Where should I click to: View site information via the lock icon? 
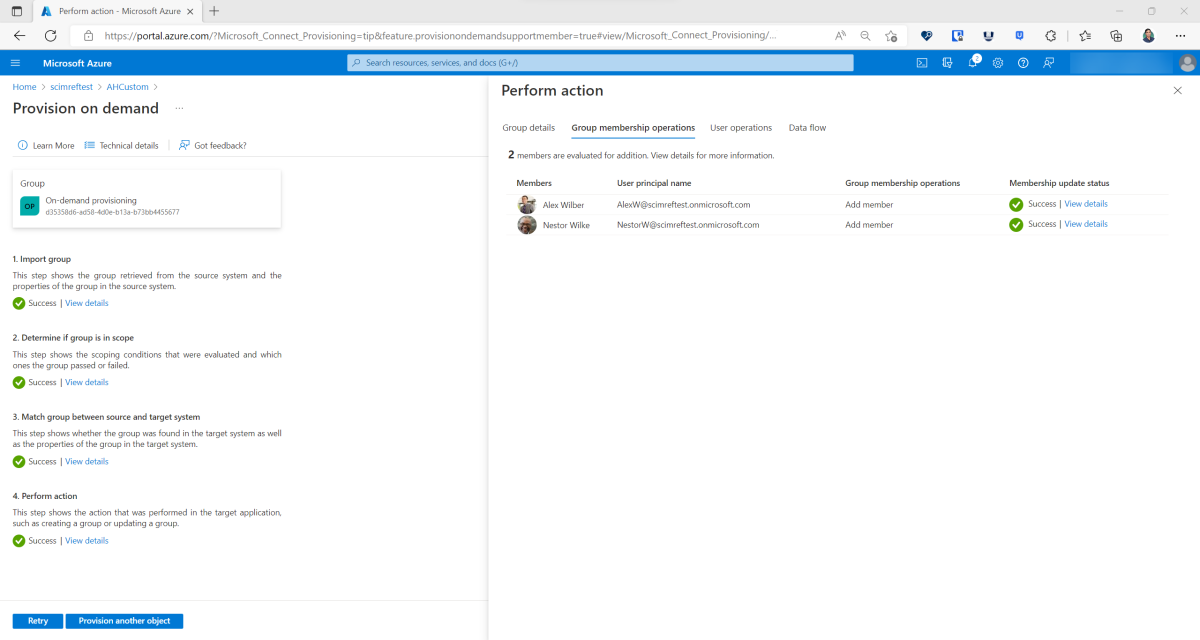coord(88,35)
